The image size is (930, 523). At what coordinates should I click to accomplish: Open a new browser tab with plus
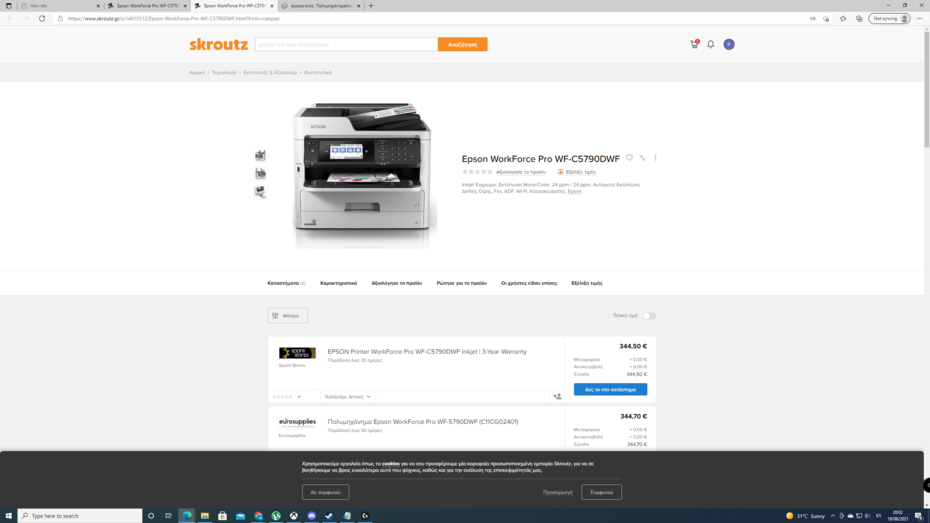pos(371,5)
